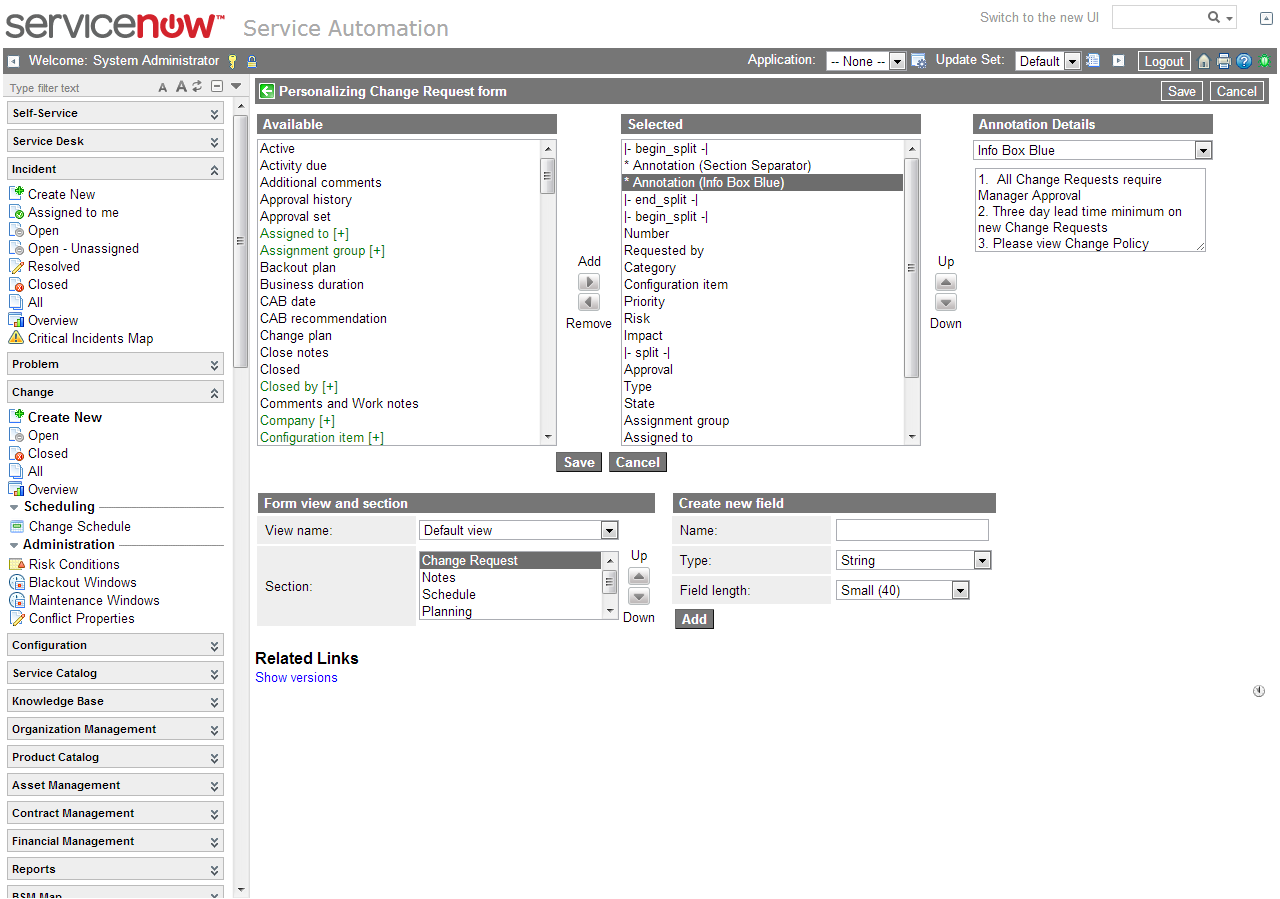
Task: Open the View name dropdown
Action: tap(609, 530)
